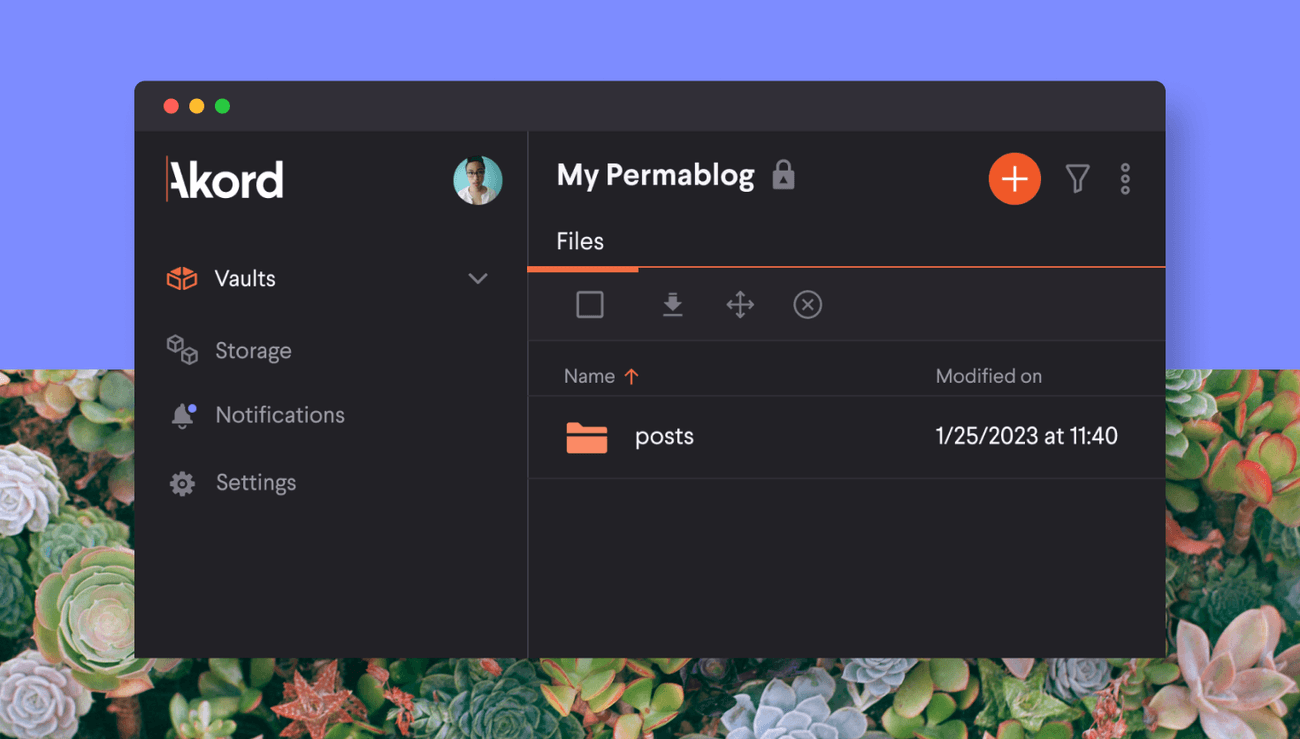
Task: Click the move arrows icon
Action: click(x=740, y=305)
